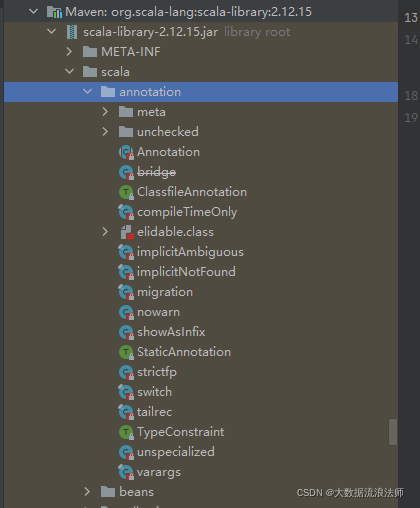This screenshot has width=420, height=508.
Task: Click the Maven library icon
Action: (x=54, y=12)
